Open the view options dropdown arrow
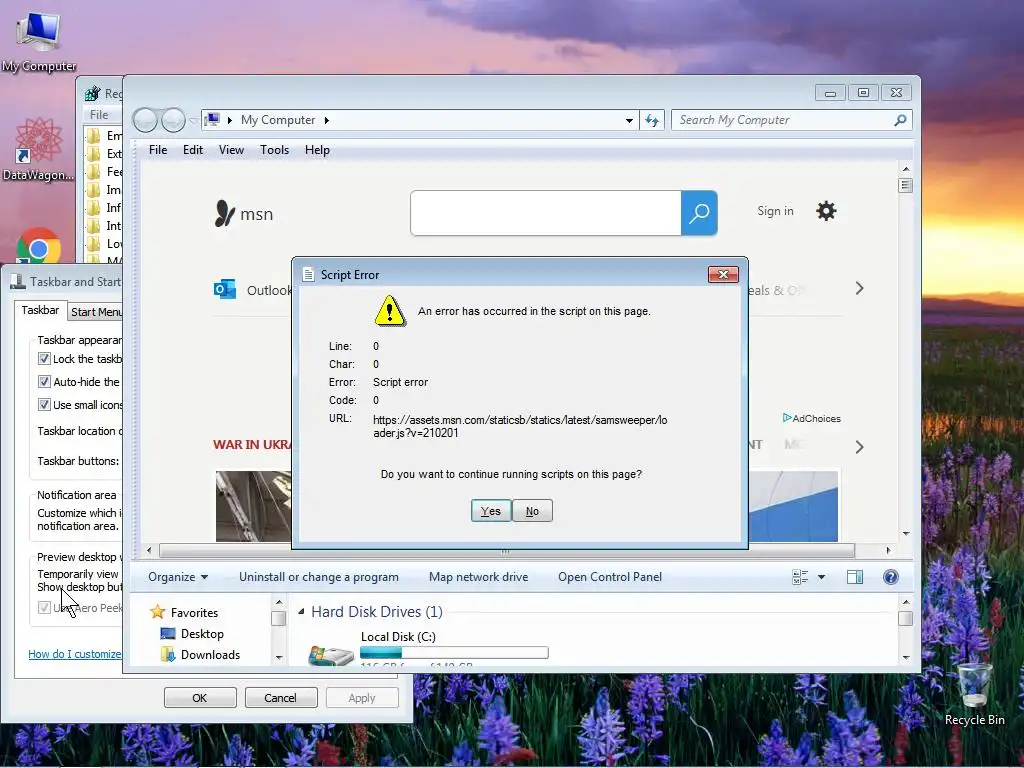 pos(822,577)
